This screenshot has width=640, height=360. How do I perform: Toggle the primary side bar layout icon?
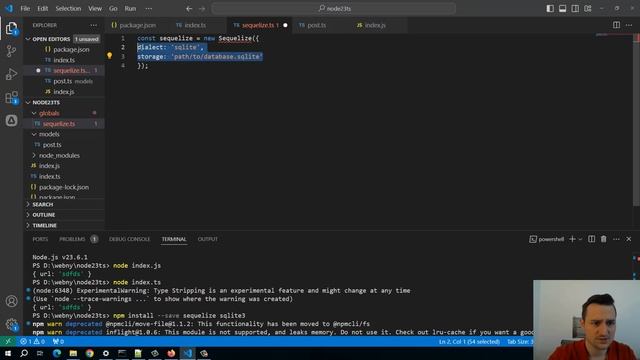(x=550, y=9)
